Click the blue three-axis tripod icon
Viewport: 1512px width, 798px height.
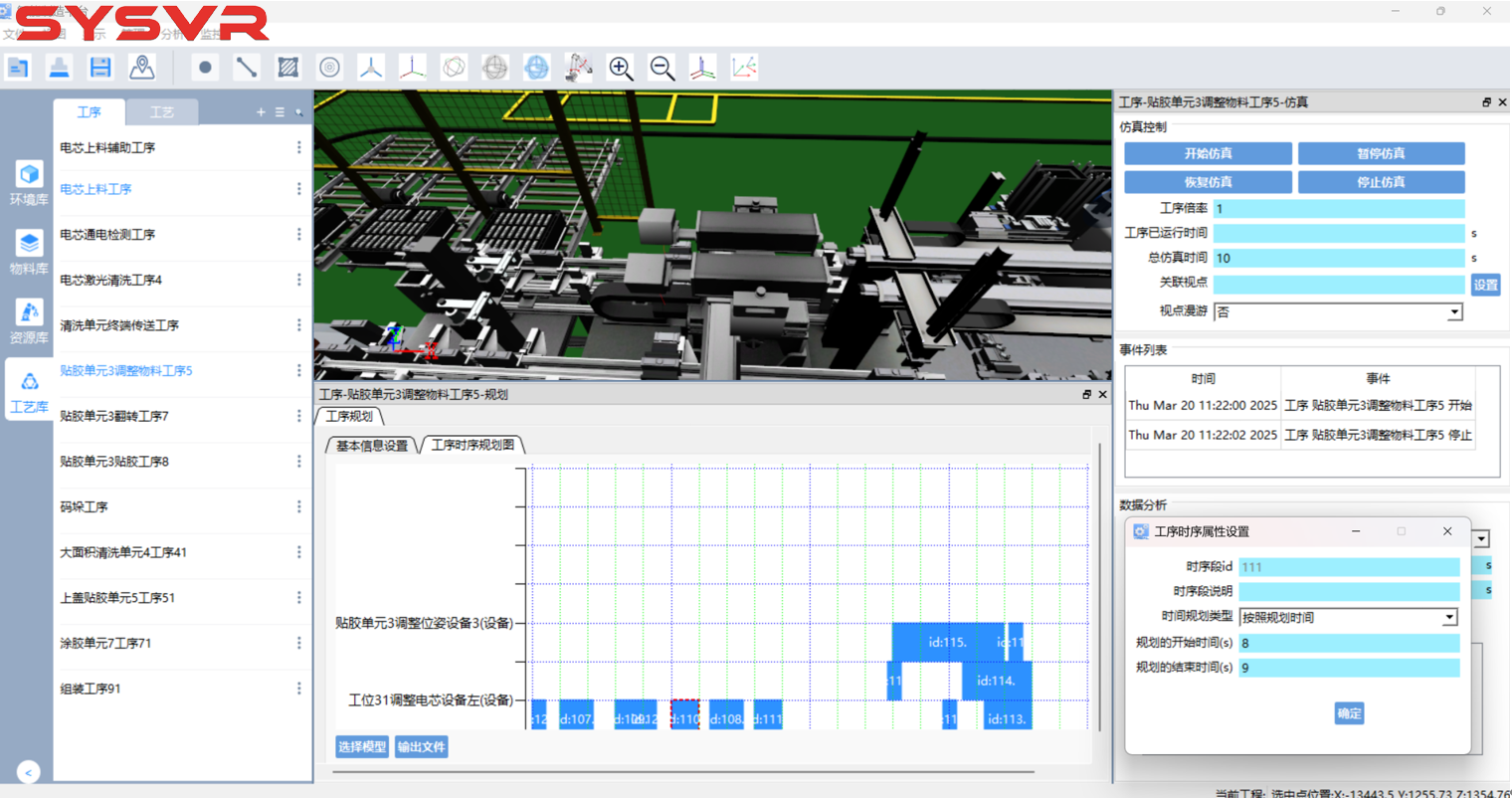pos(371,68)
